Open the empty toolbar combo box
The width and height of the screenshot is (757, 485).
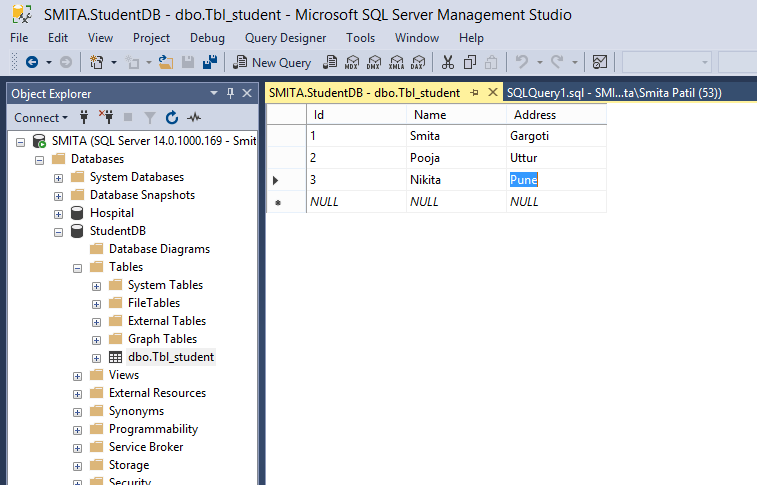pyautogui.click(x=667, y=63)
